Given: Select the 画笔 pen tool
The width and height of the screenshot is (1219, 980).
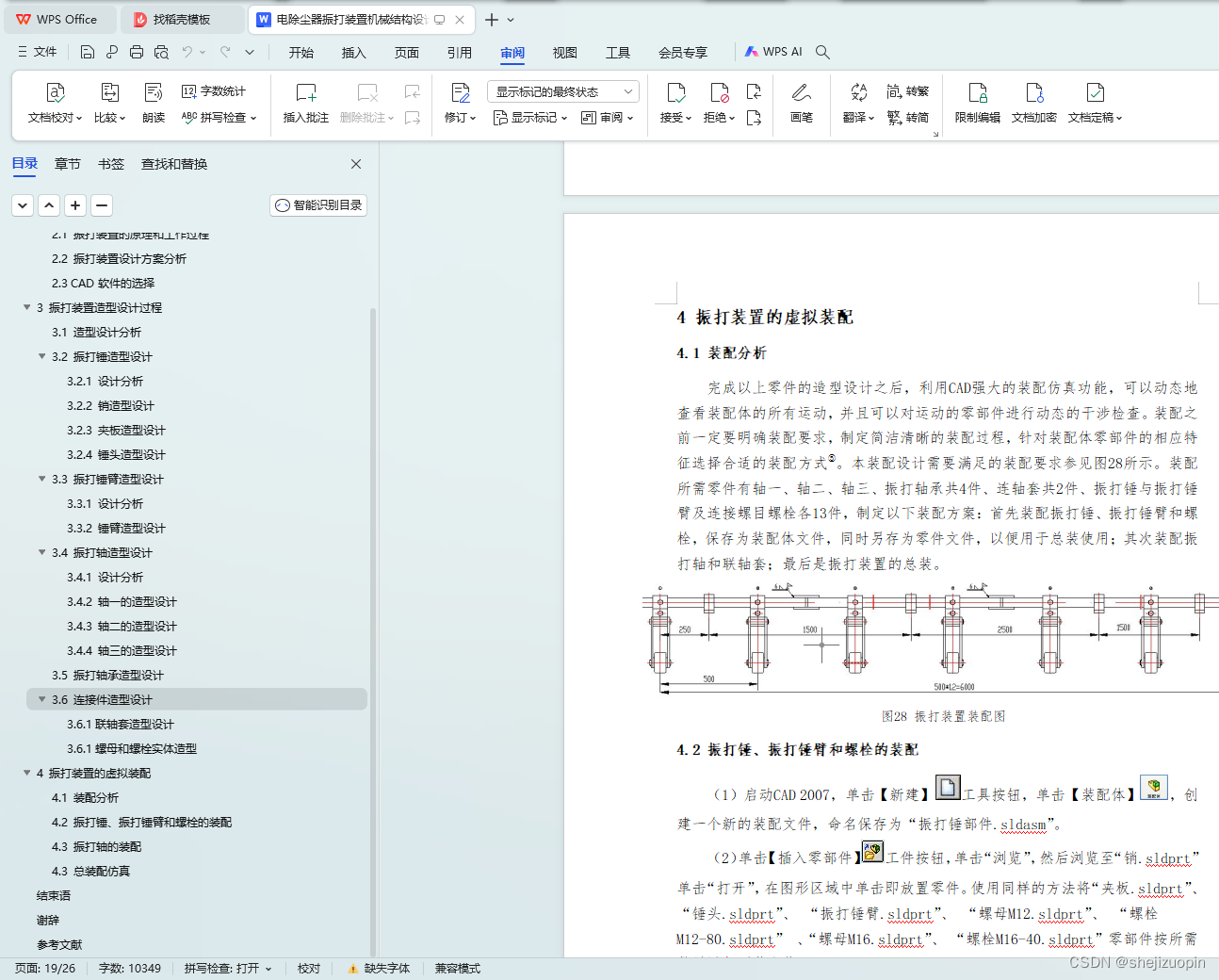Looking at the screenshot, I should pyautogui.click(x=802, y=103).
